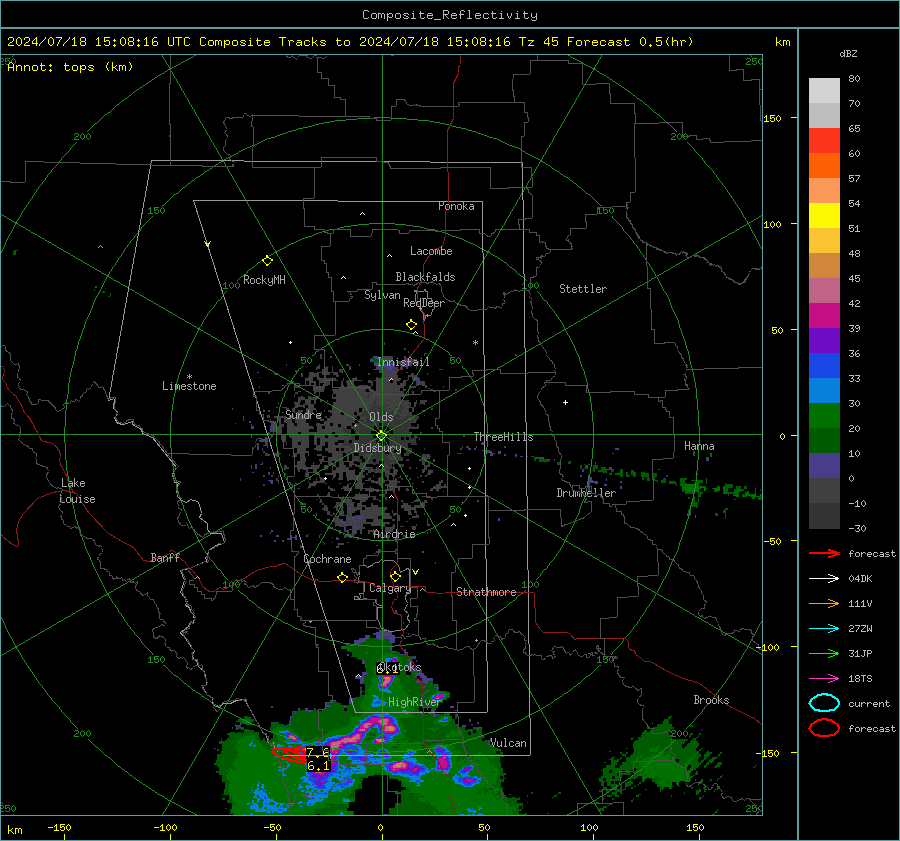Click the dBZ legend heading

(x=848, y=53)
